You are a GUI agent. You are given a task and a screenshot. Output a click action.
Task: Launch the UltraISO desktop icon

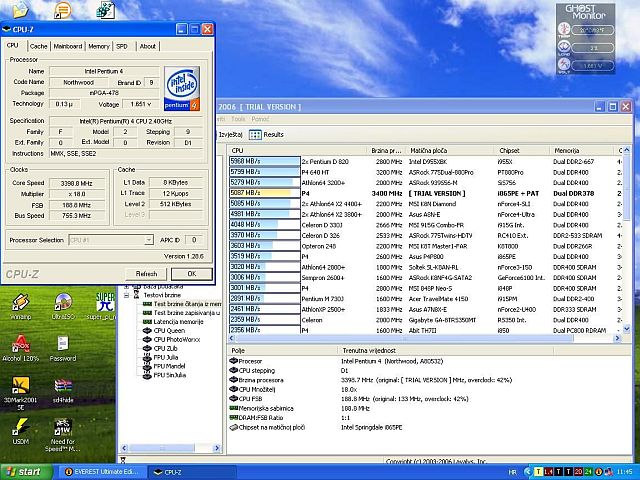[63, 301]
